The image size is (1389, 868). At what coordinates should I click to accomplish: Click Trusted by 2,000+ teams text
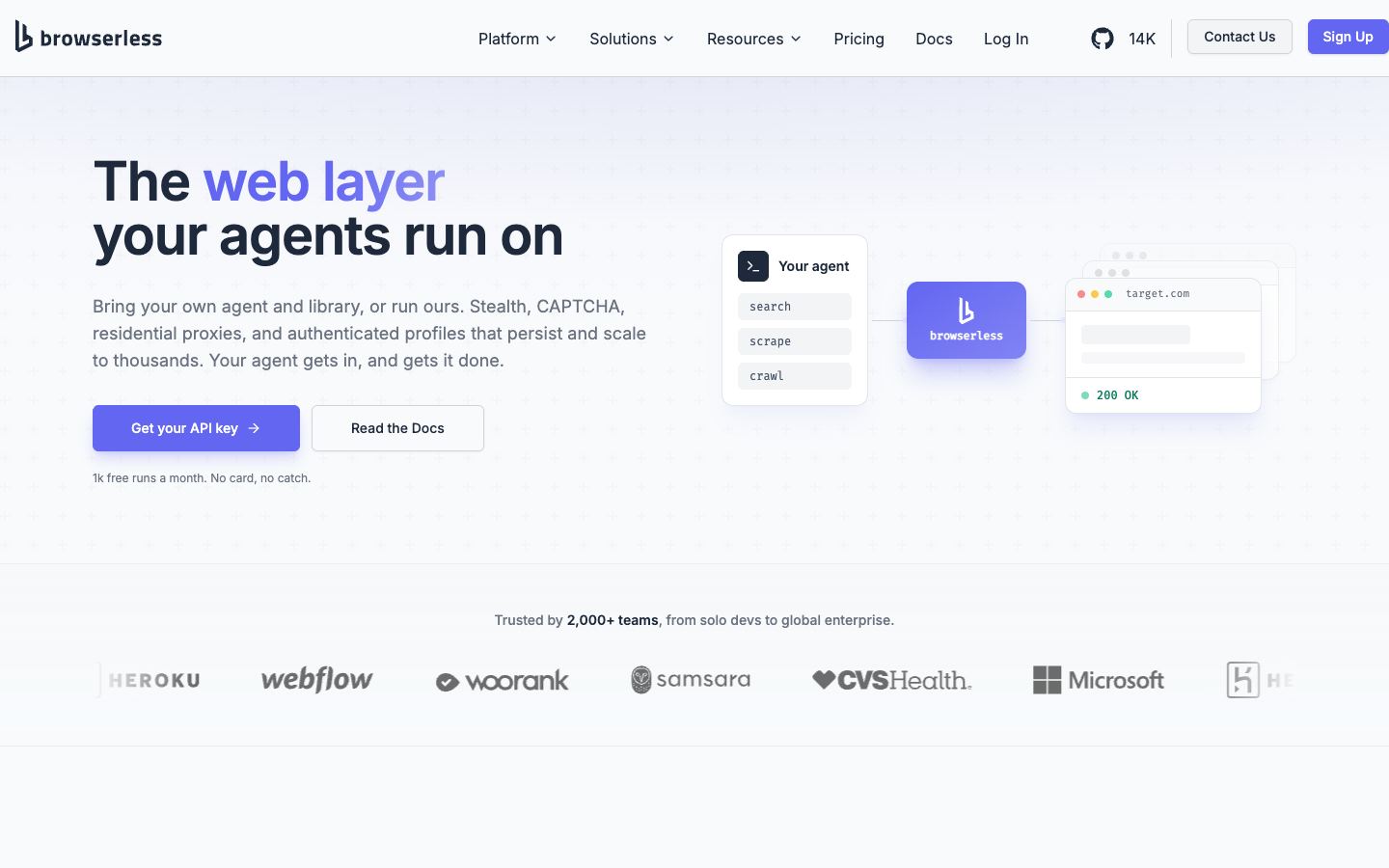pyautogui.click(x=694, y=620)
